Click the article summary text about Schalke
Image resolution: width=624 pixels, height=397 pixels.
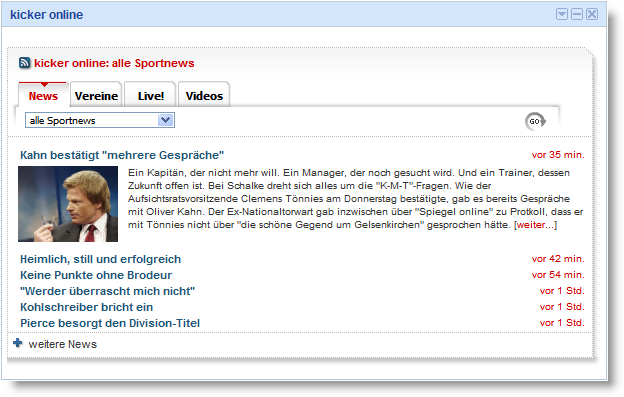(355, 198)
